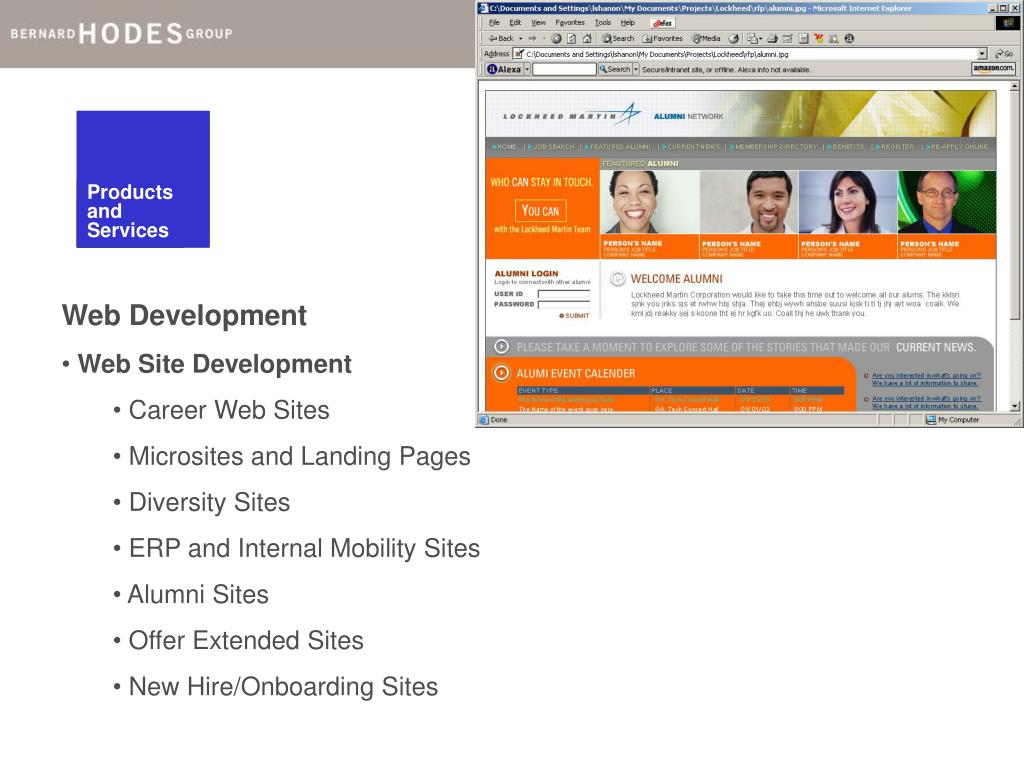Select the second featured alumni man photo
The width and height of the screenshot is (1024, 768).
[x=748, y=202]
